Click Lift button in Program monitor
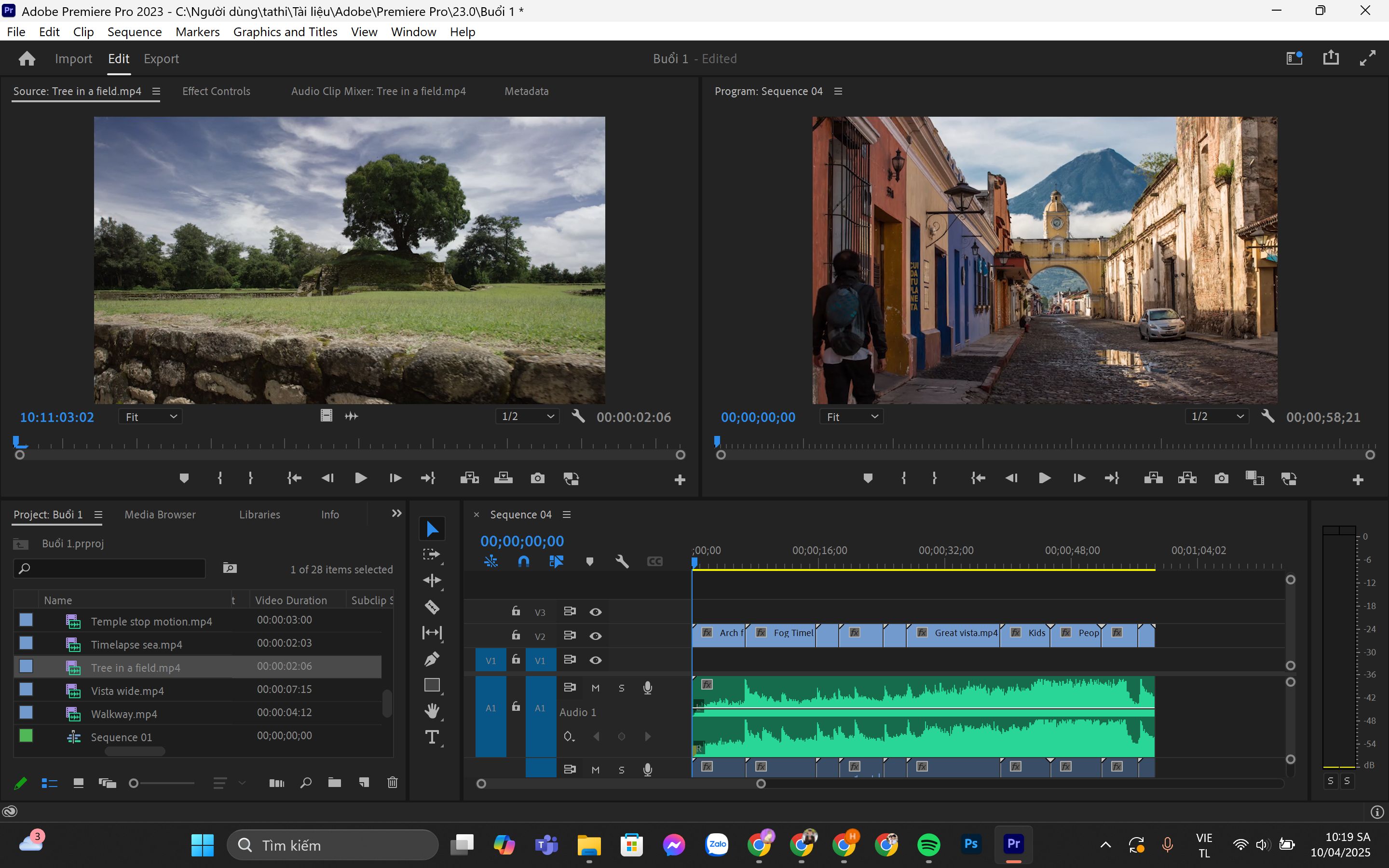 coord(1153,478)
